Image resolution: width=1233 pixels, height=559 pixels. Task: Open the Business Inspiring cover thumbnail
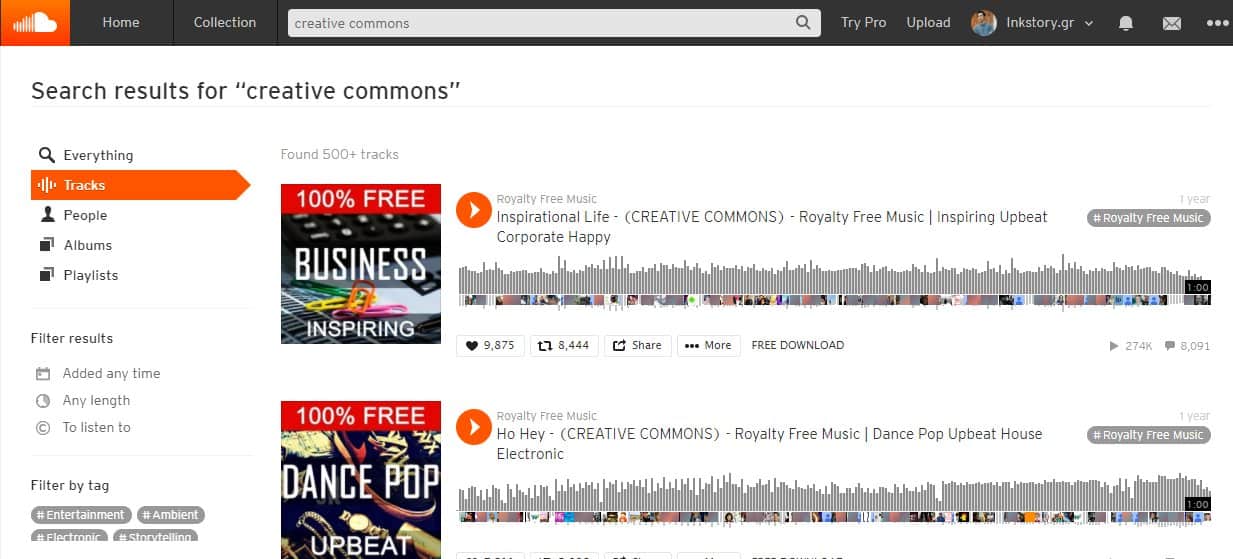[x=361, y=264]
